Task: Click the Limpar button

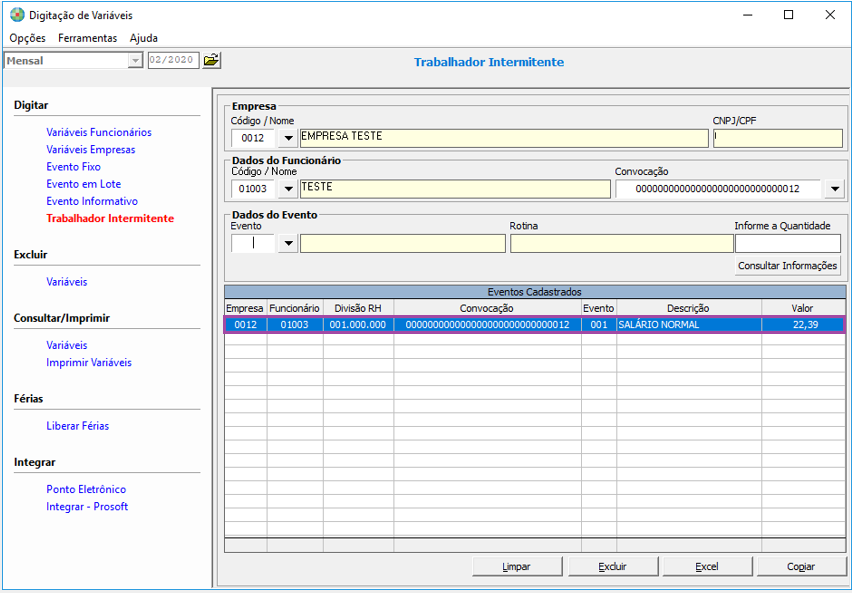Action: 517,566
